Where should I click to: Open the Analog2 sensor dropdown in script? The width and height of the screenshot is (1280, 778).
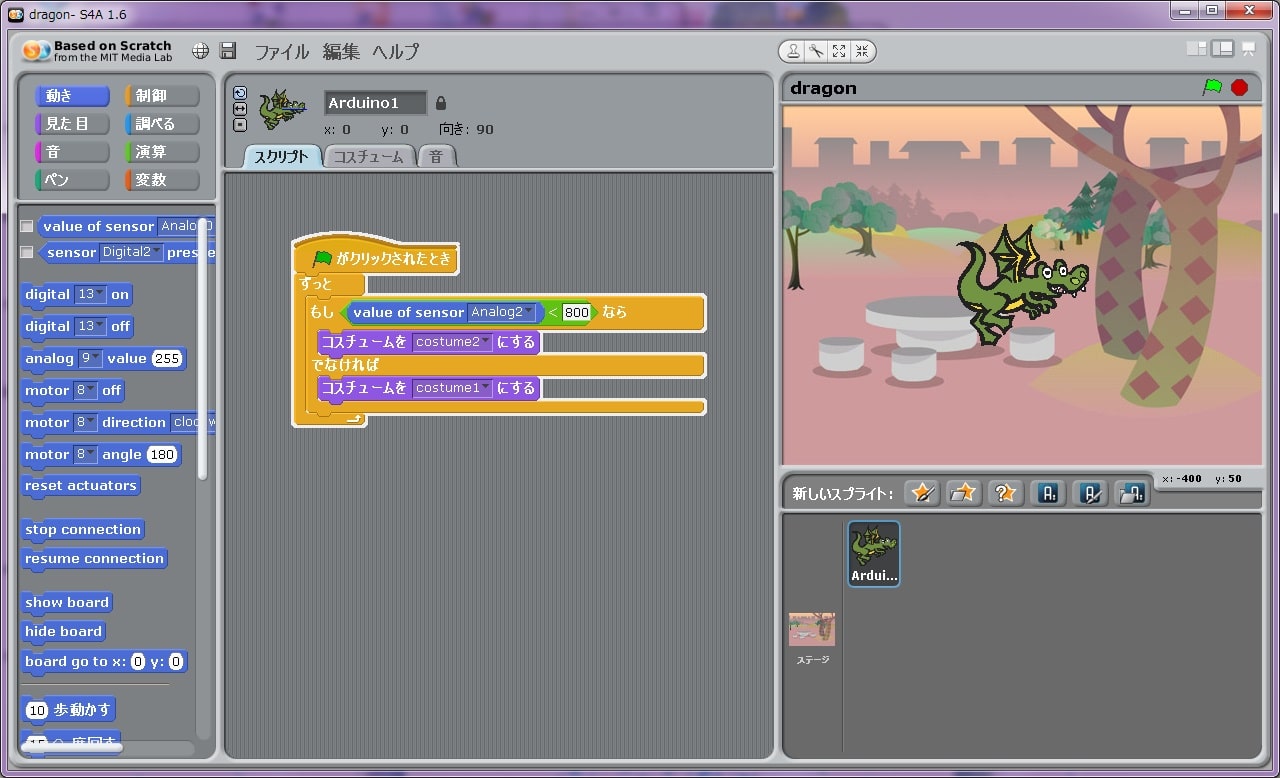(529, 313)
